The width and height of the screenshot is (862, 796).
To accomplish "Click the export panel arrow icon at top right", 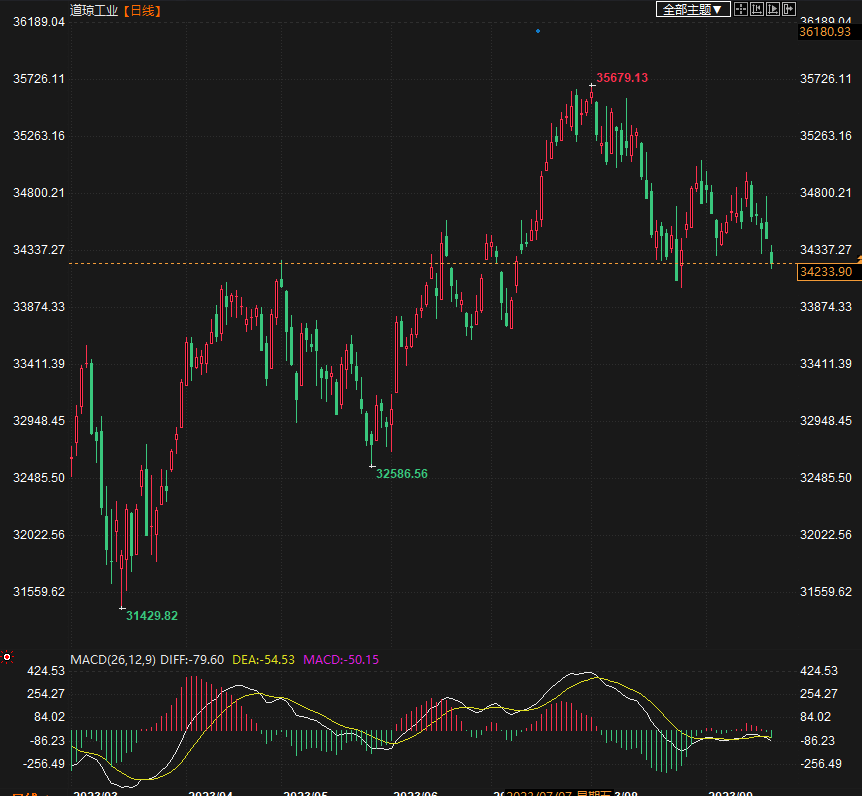I will 789,9.
